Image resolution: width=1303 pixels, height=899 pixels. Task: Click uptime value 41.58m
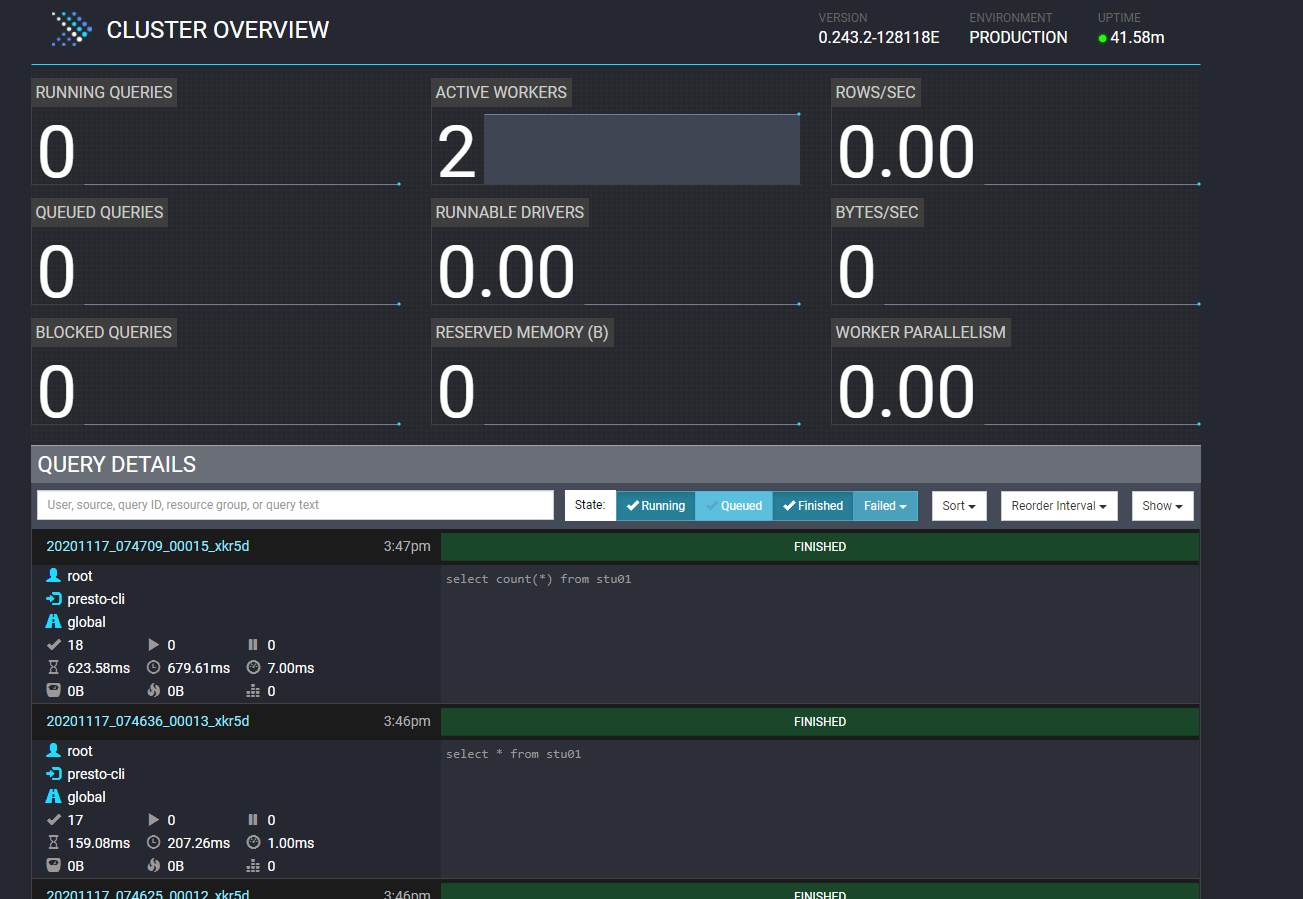[x=1137, y=38]
